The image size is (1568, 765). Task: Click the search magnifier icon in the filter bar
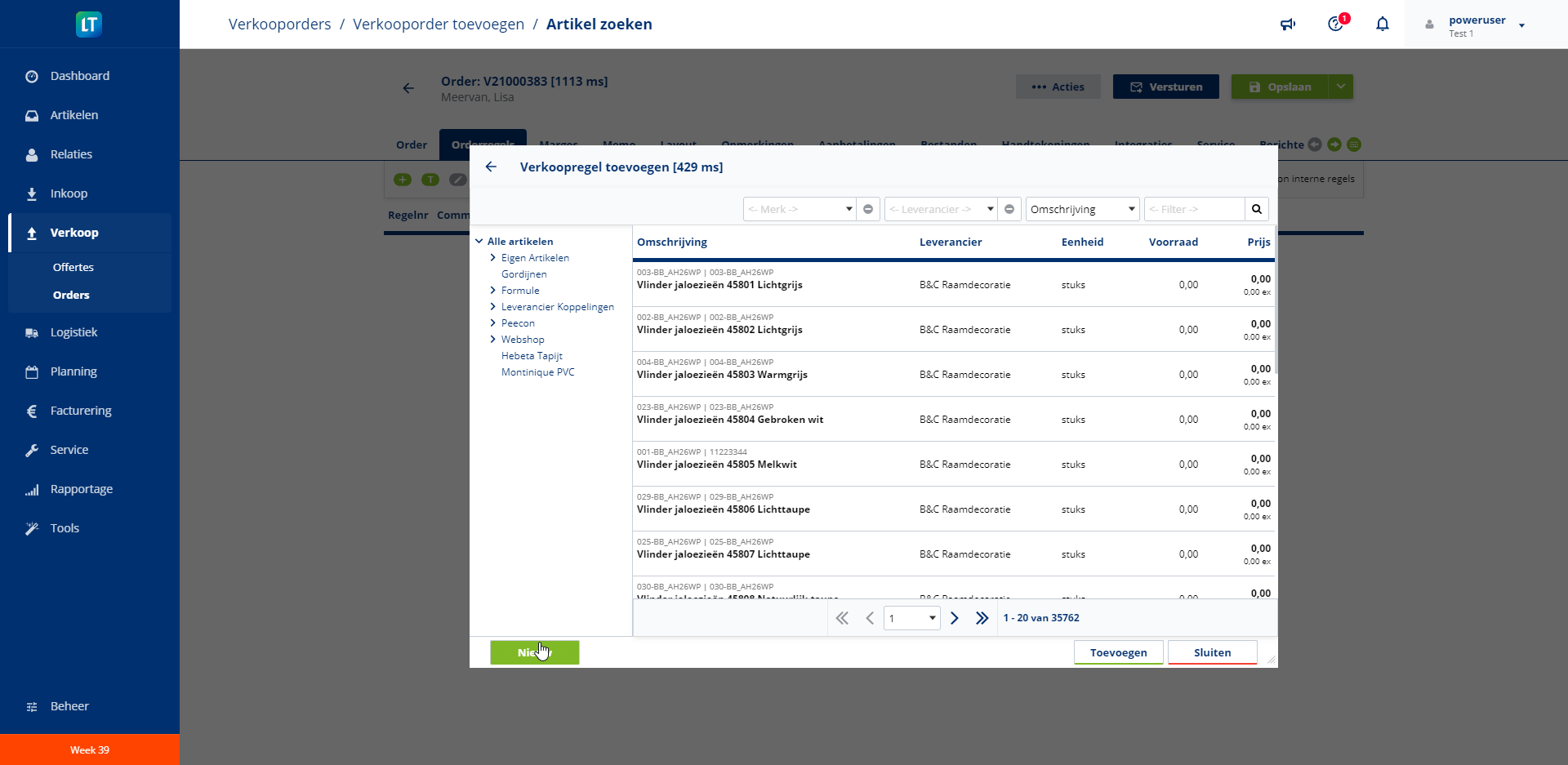1256,210
